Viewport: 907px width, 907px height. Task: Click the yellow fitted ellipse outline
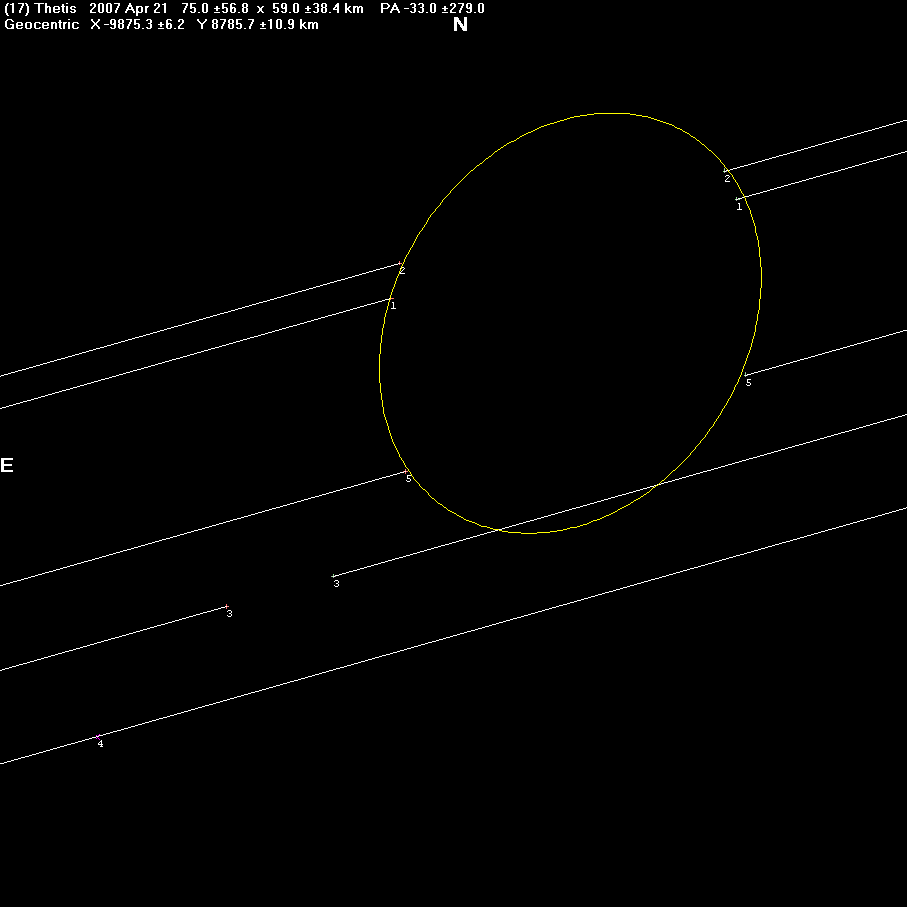(570, 323)
